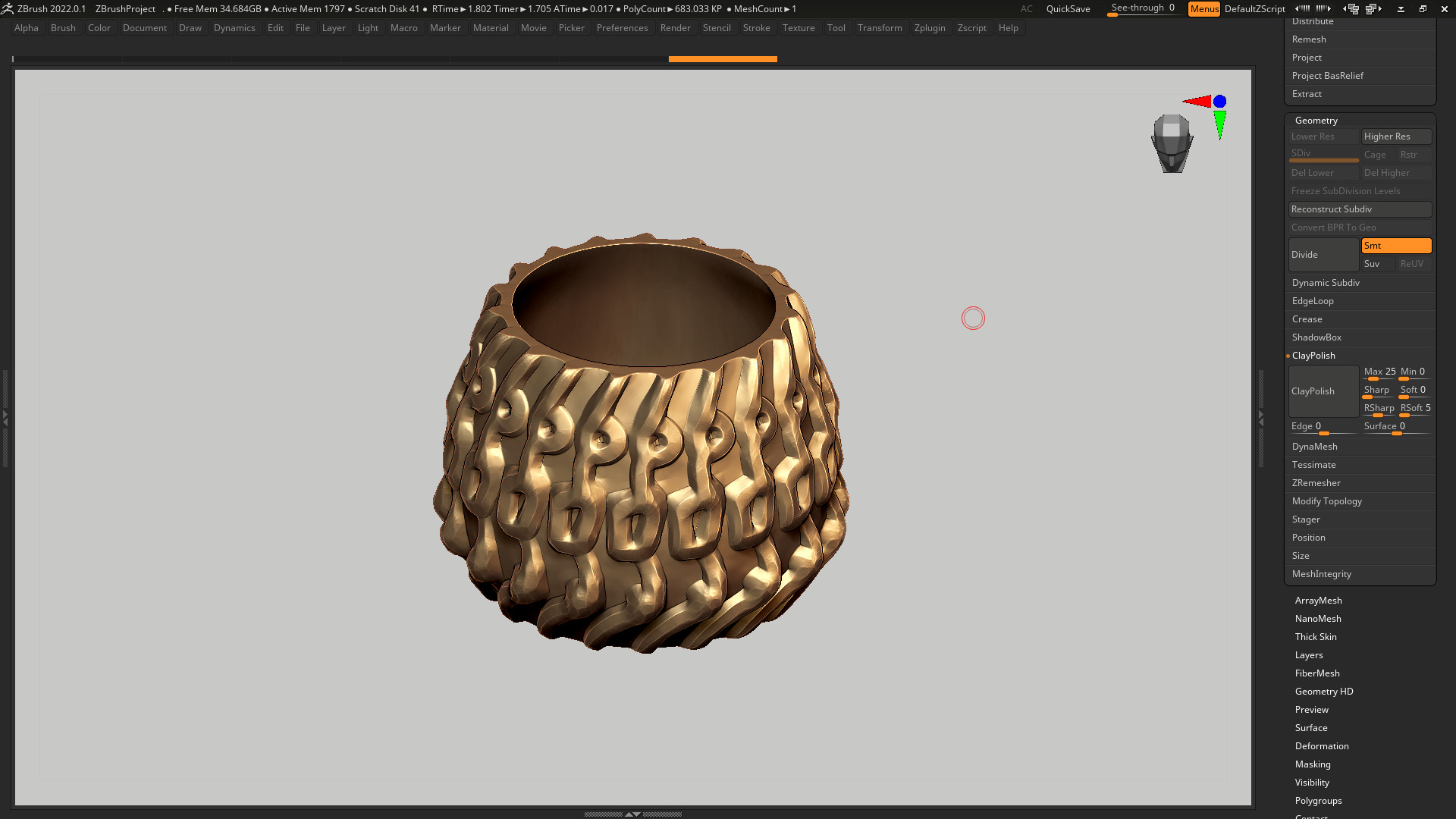Toggle the Menus button
This screenshot has height=819, width=1456.
click(1204, 8)
